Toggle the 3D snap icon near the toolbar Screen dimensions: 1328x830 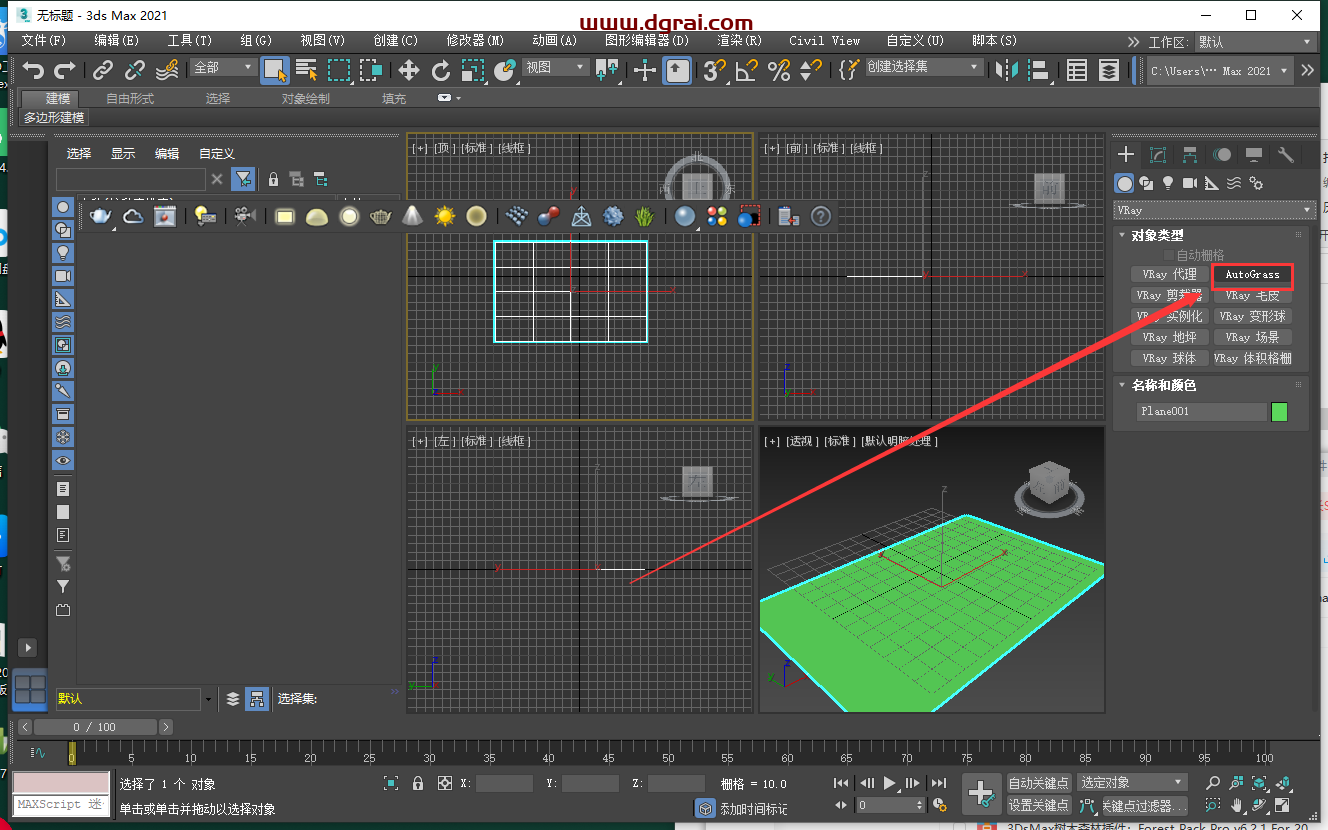tap(713, 71)
